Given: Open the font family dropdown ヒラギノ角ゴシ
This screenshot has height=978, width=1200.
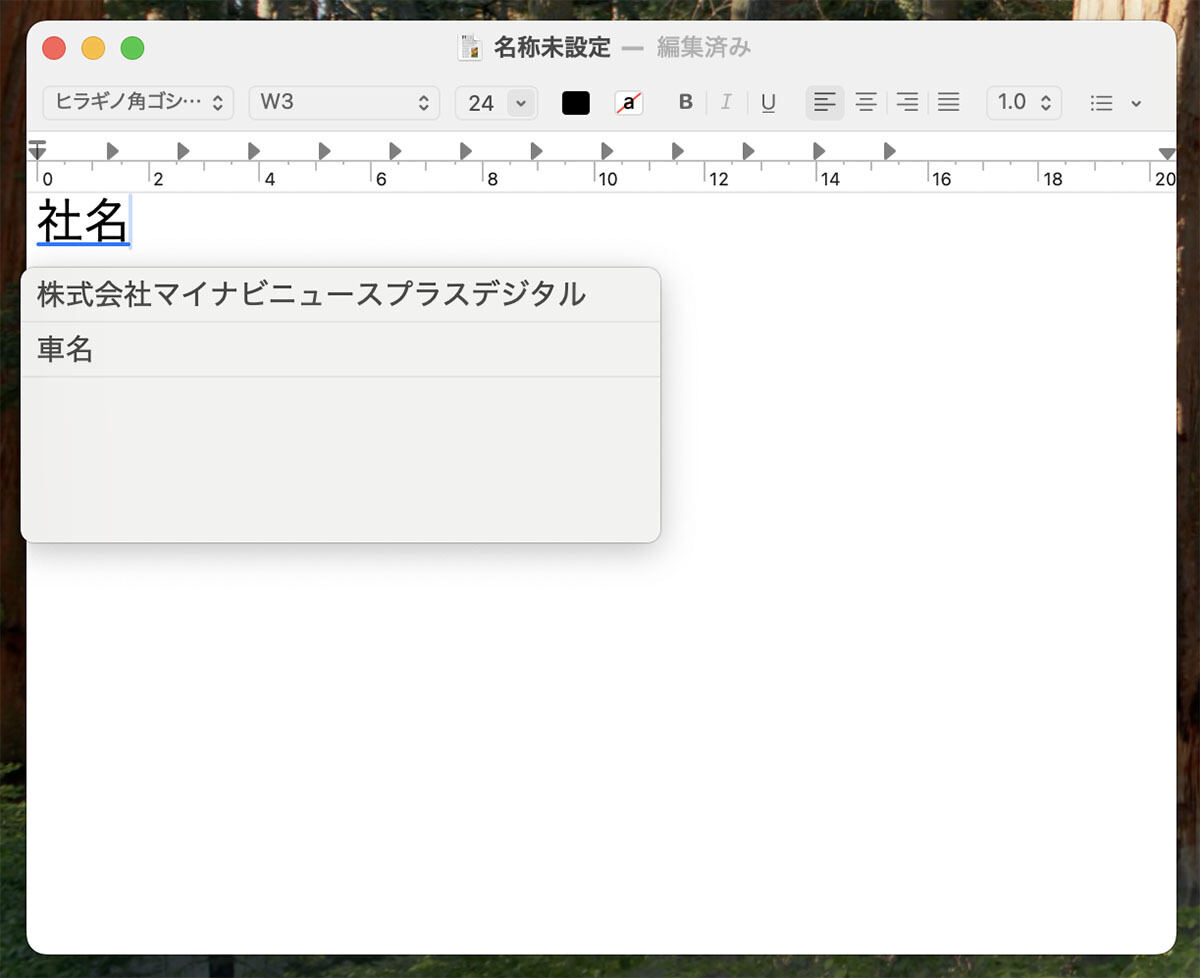Looking at the screenshot, I should pyautogui.click(x=138, y=102).
